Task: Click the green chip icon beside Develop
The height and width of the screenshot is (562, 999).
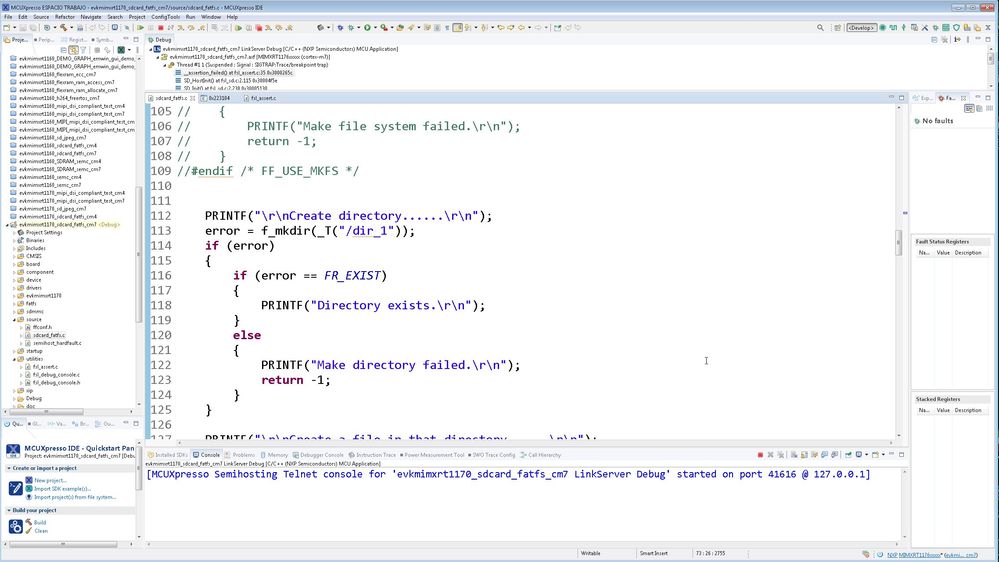Action: coord(883,28)
